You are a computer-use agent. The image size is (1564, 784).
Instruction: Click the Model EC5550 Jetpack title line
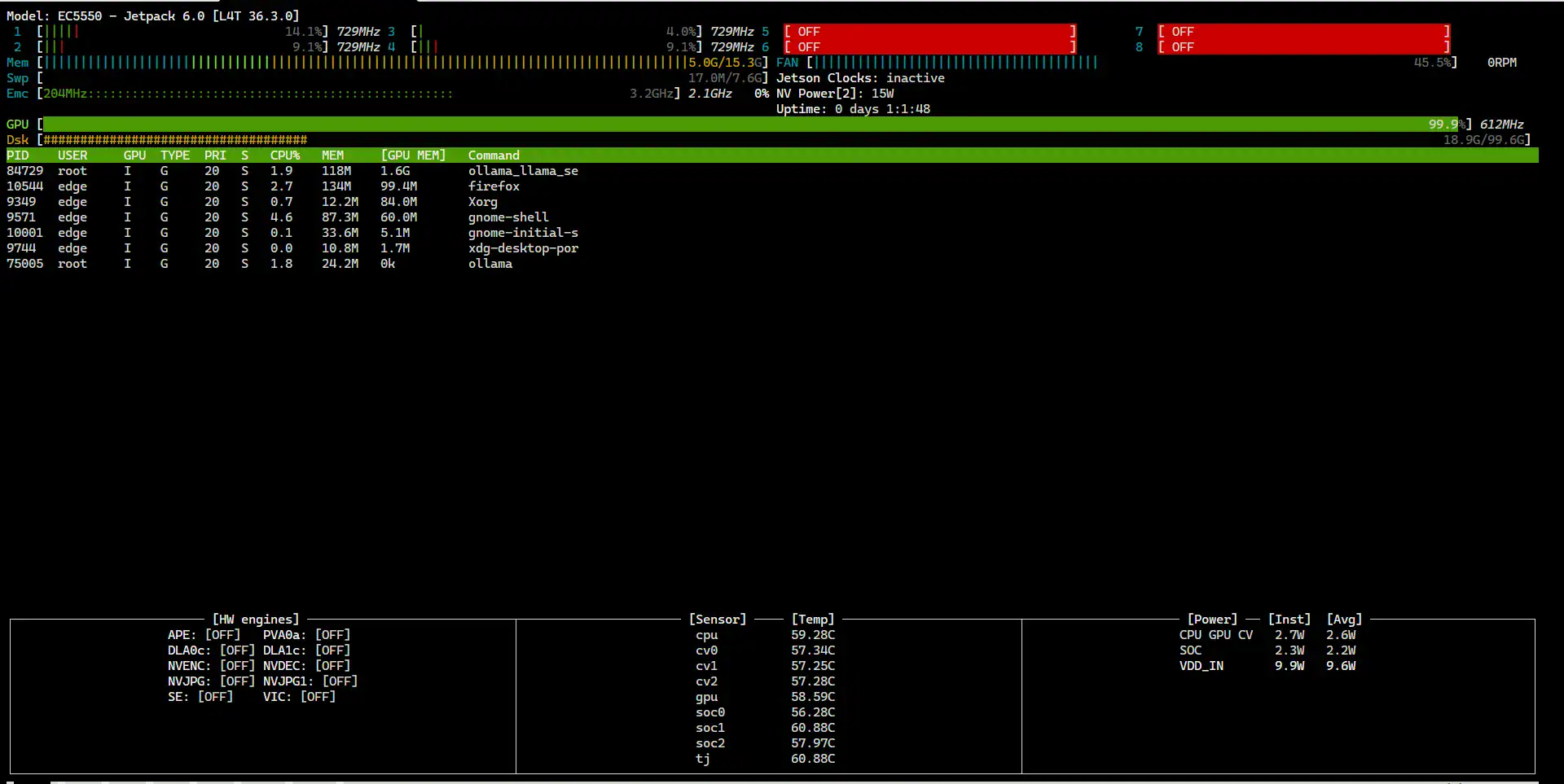tap(152, 16)
